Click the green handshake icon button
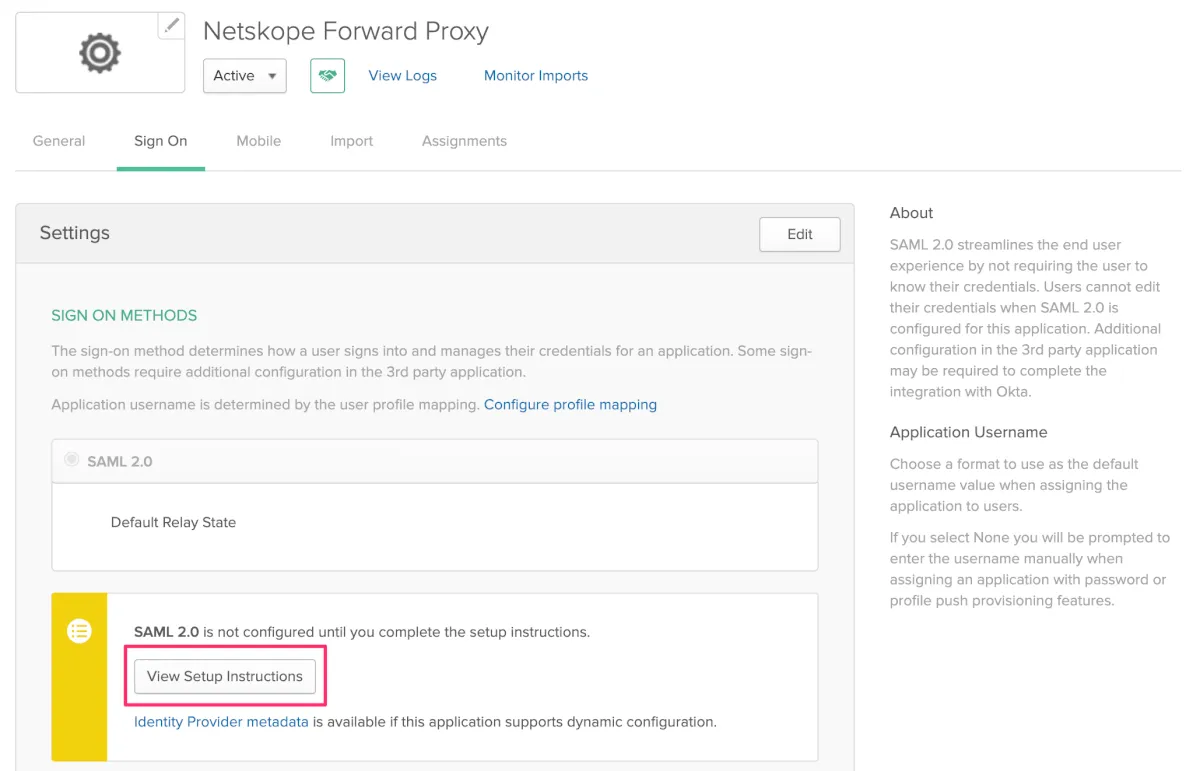 (327, 76)
